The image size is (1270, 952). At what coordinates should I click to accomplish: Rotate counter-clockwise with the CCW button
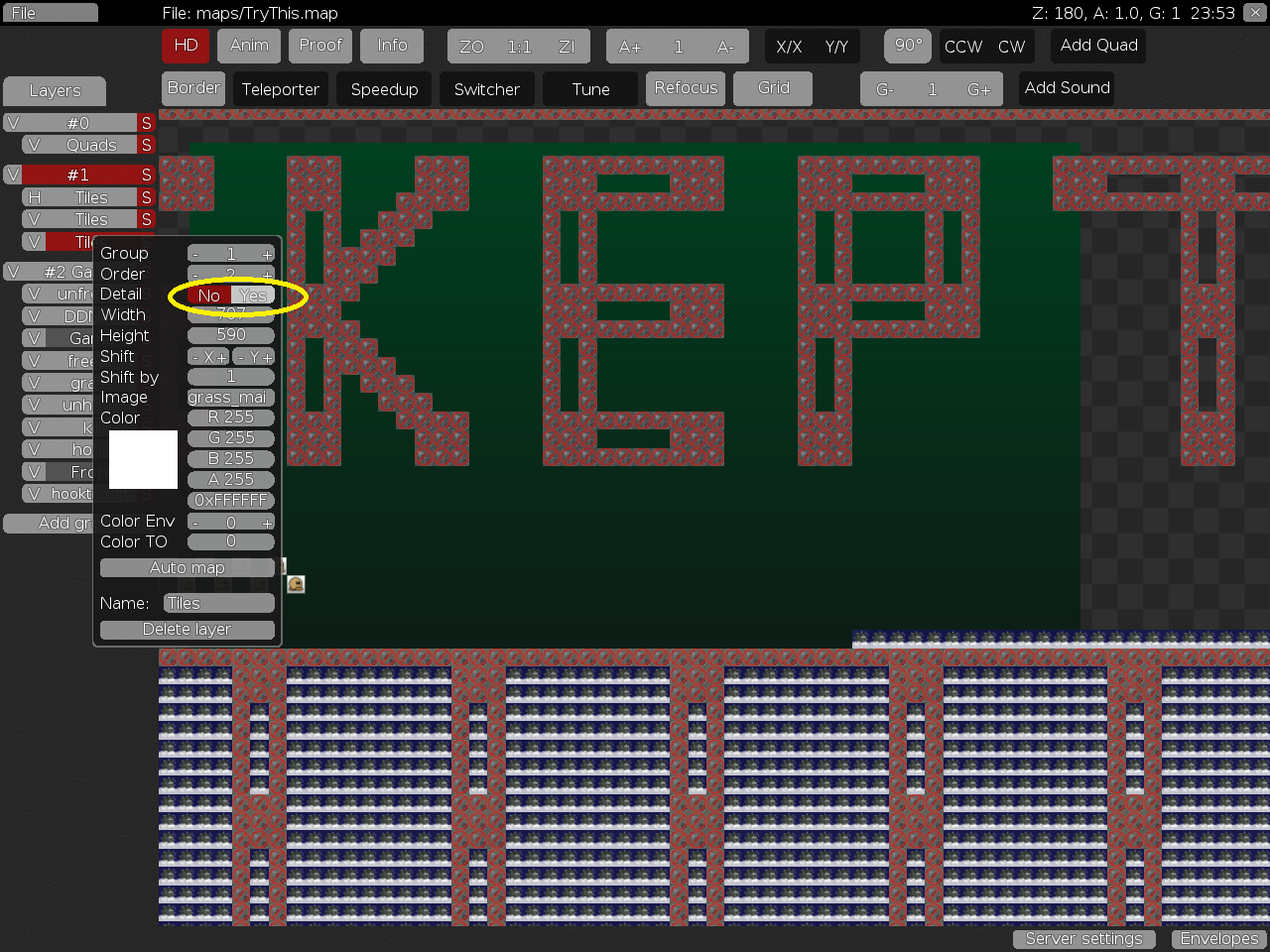(962, 47)
